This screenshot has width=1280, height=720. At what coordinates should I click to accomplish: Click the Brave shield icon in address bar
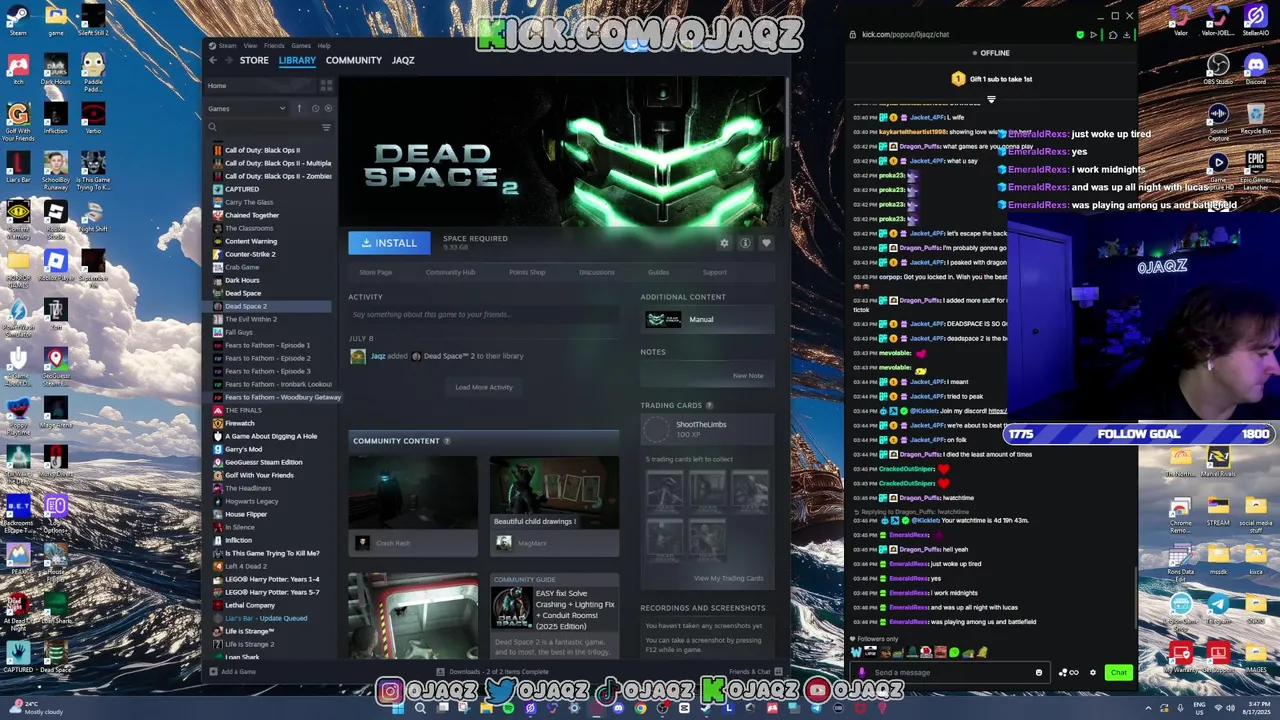[1080, 34]
